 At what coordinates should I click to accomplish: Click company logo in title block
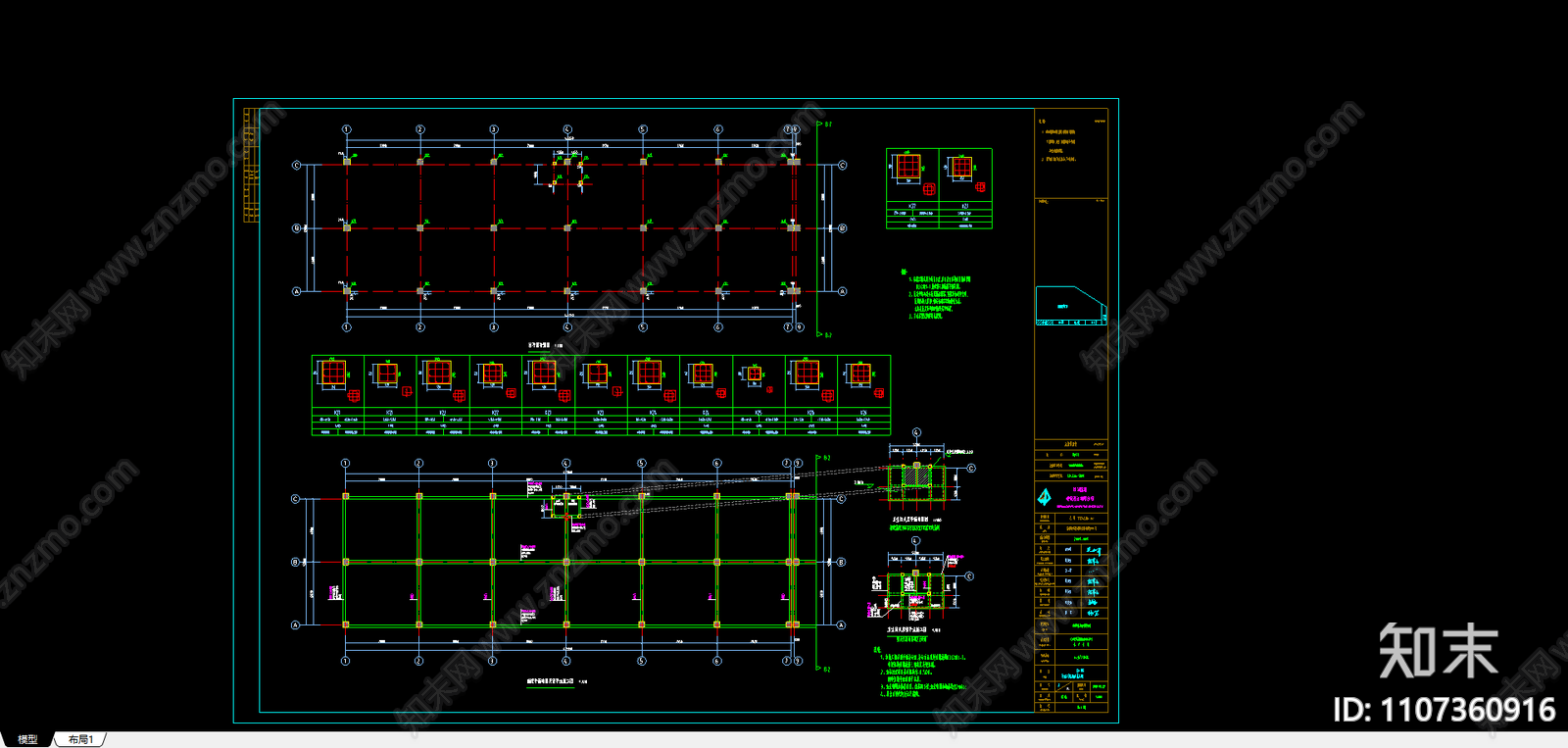[x=1045, y=497]
